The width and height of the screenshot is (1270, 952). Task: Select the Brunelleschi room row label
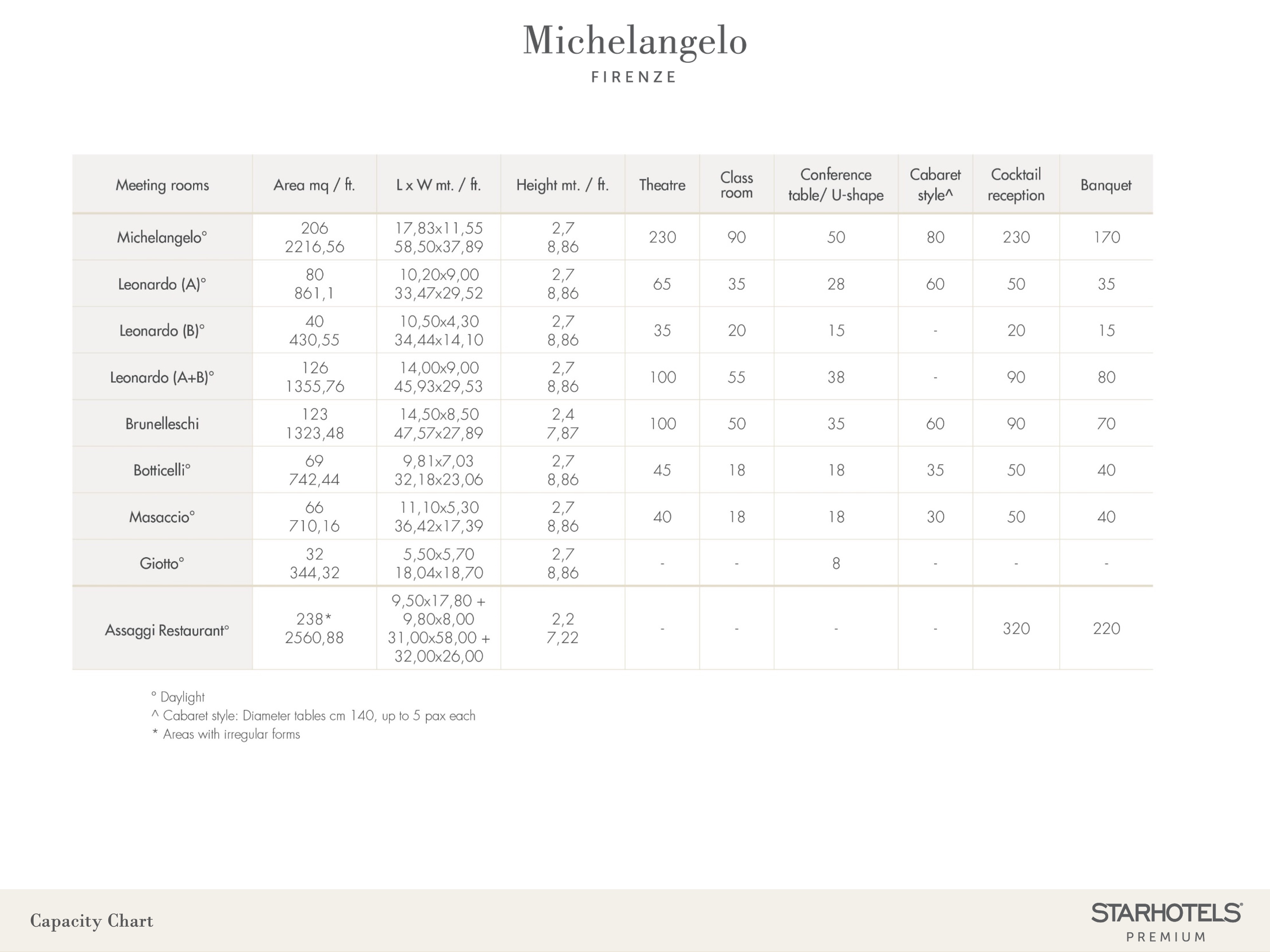162,424
